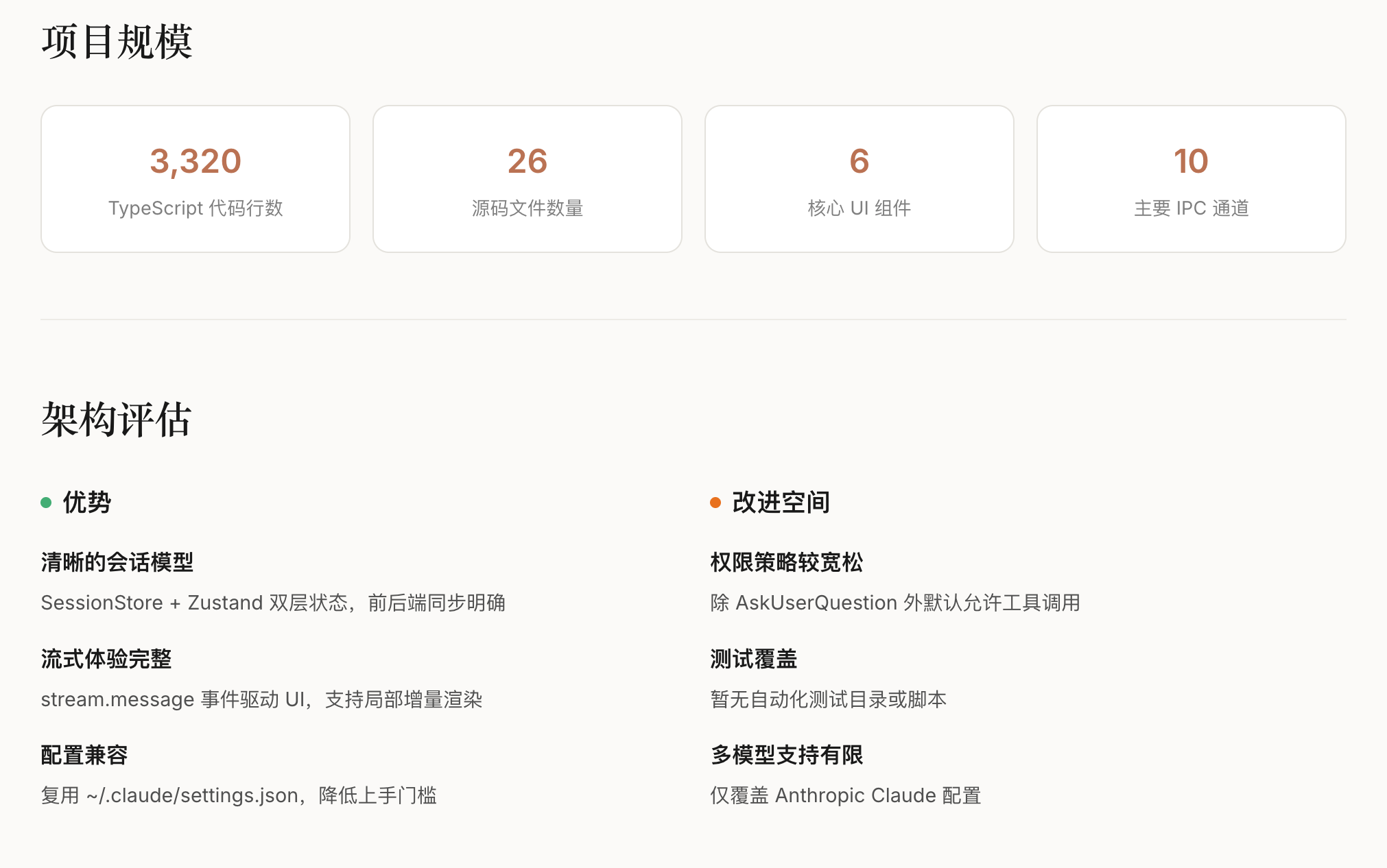
Task: Click the 优势 column title
Action: (x=87, y=503)
